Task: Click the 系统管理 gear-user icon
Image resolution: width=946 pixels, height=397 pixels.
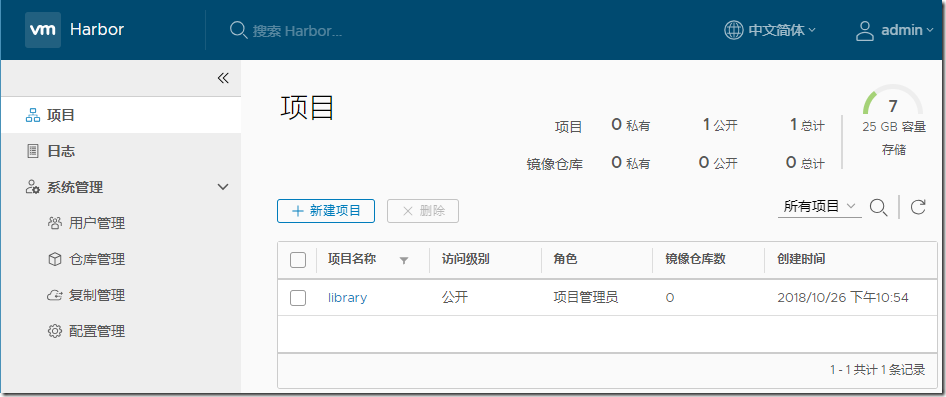Action: tap(33, 187)
